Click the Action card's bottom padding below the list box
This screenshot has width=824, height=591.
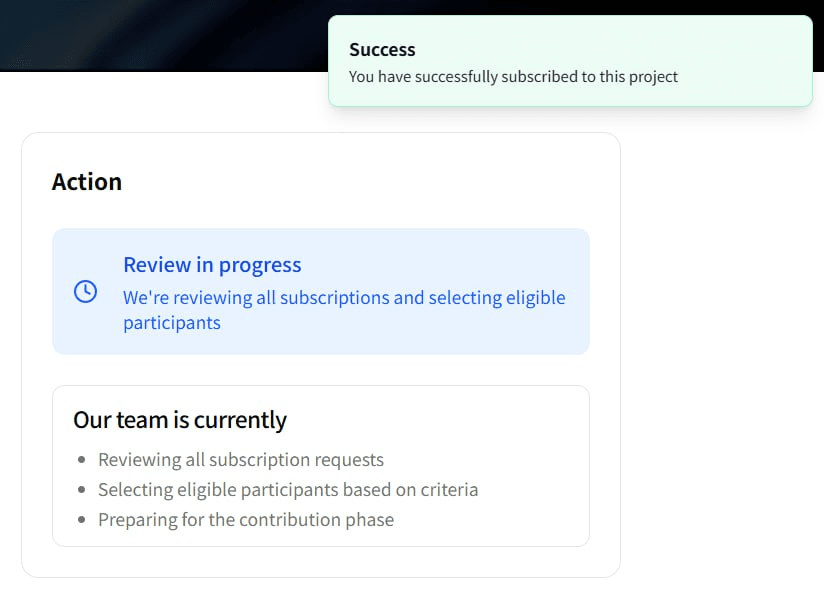coord(320,562)
